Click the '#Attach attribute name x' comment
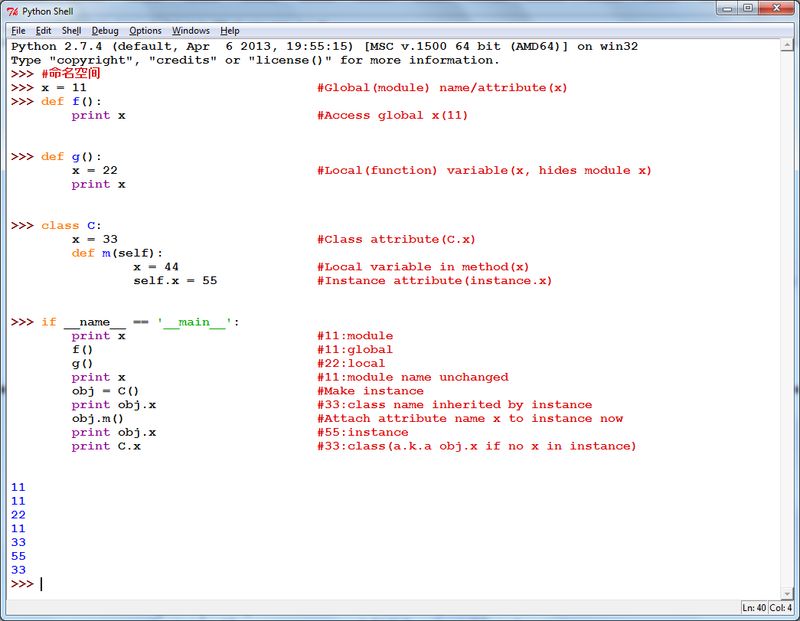The image size is (800, 621). click(x=470, y=419)
